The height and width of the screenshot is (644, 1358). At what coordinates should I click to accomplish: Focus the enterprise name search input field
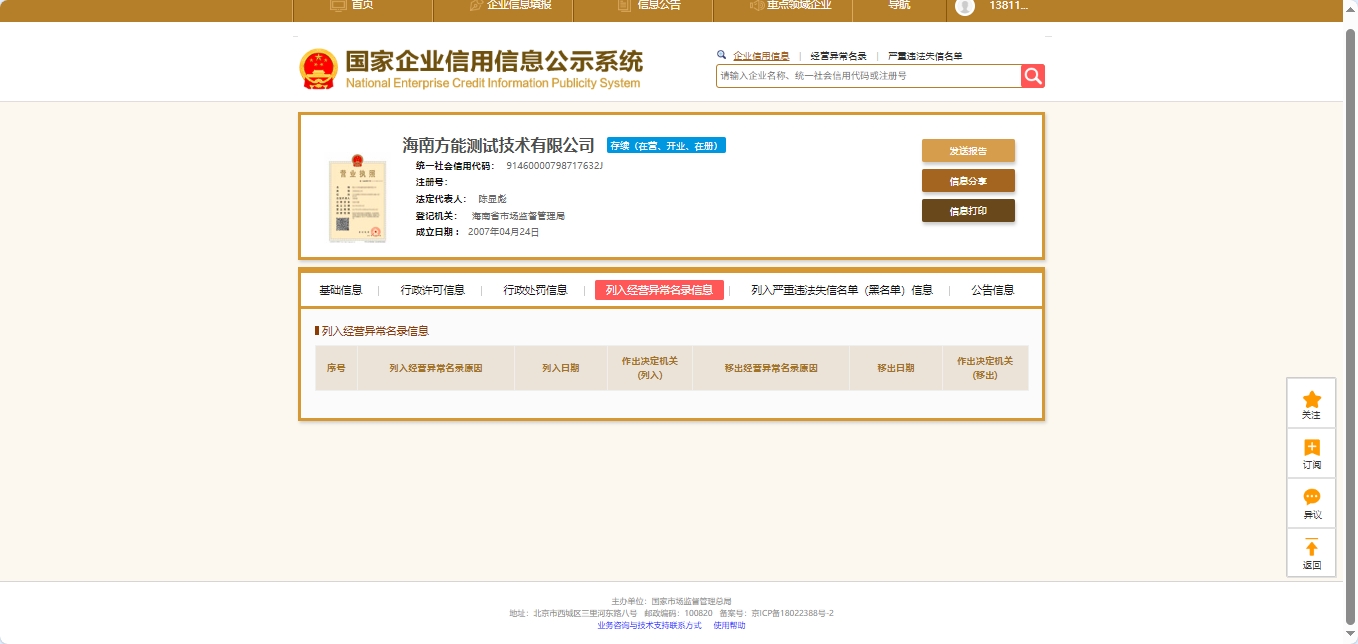pyautogui.click(x=867, y=76)
